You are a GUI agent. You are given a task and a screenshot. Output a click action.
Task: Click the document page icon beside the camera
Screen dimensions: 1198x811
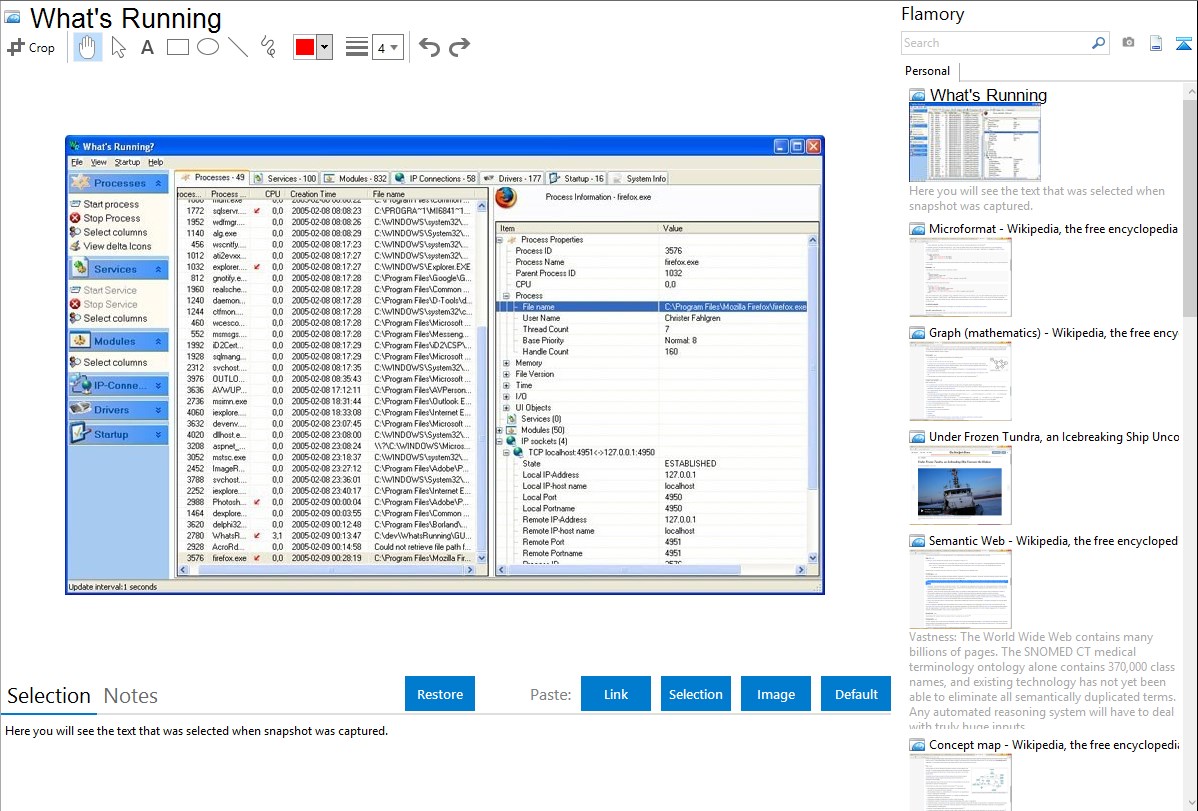pos(1156,43)
